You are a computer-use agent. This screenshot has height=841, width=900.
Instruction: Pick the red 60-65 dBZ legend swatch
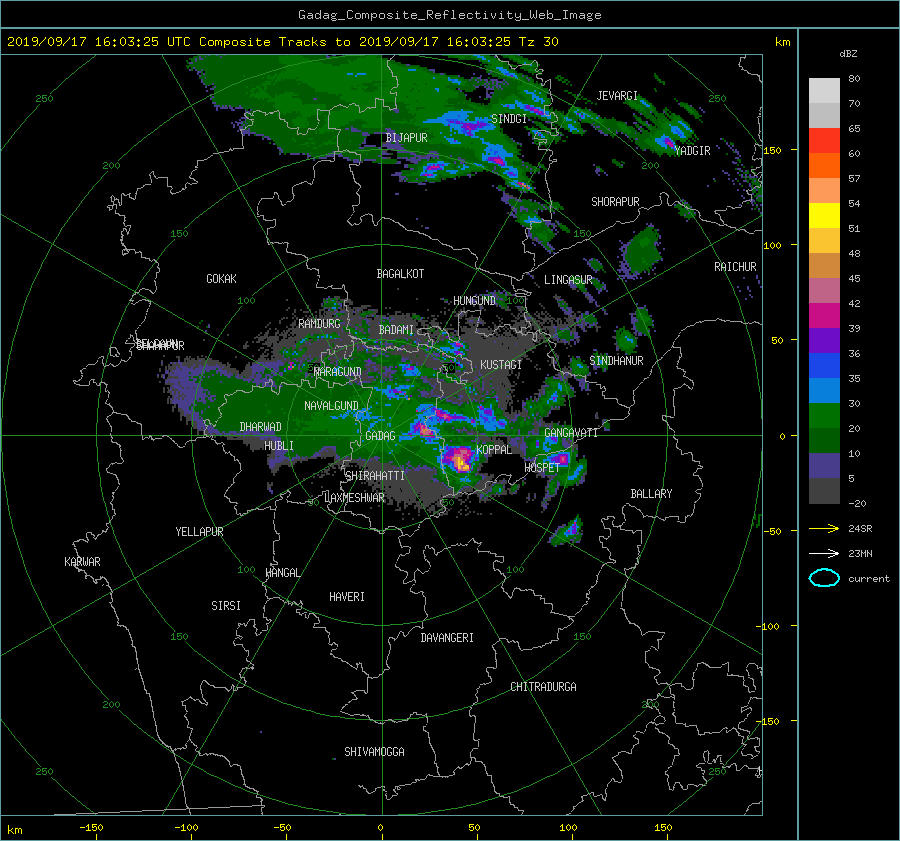pyautogui.click(x=824, y=141)
